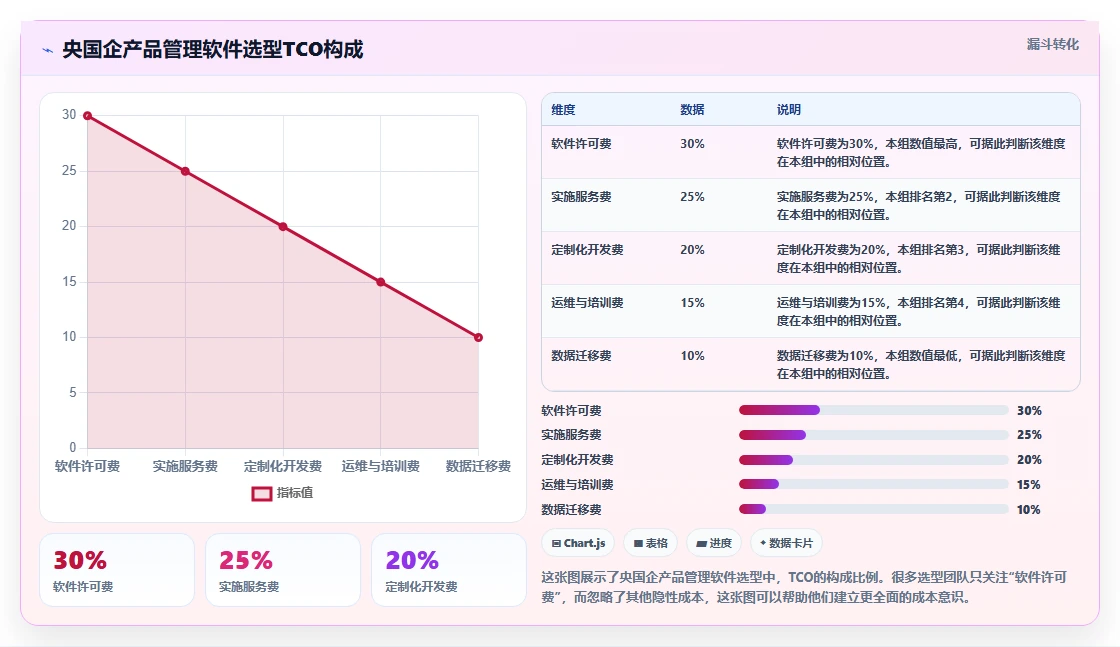Click the 20% value in the table
This screenshot has width=1120, height=647.
click(692, 250)
